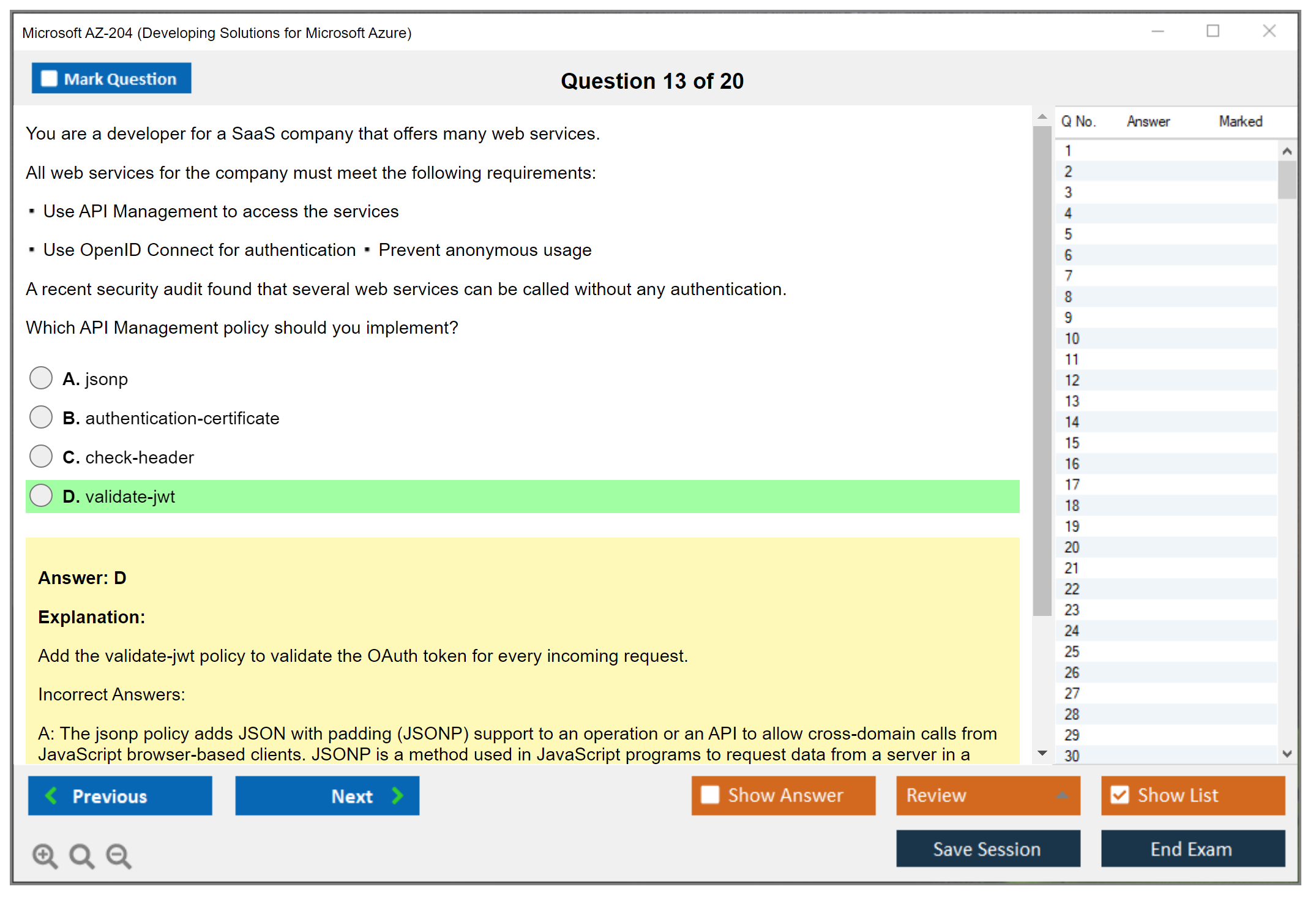This screenshot has width=1316, height=900.
Task: Click the left chevron on Previous button
Action: click(x=51, y=795)
